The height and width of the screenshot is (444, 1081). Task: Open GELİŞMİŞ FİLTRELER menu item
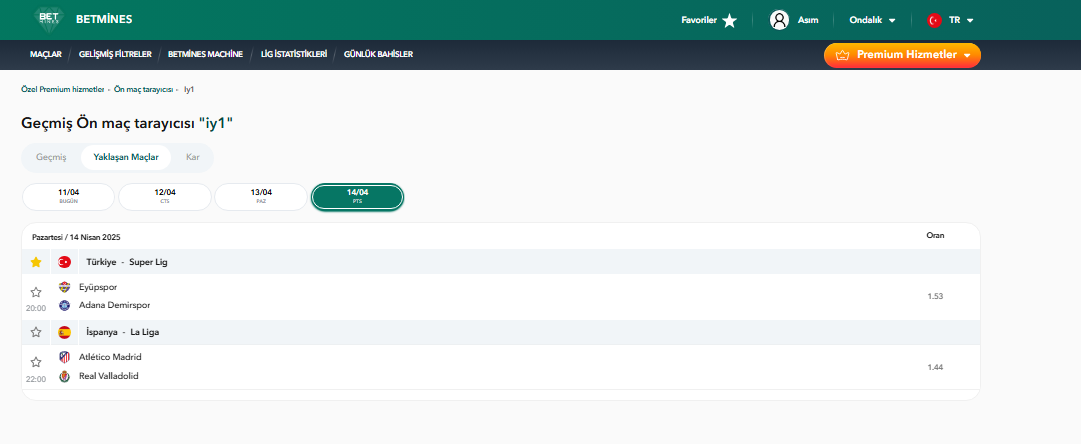click(115, 54)
